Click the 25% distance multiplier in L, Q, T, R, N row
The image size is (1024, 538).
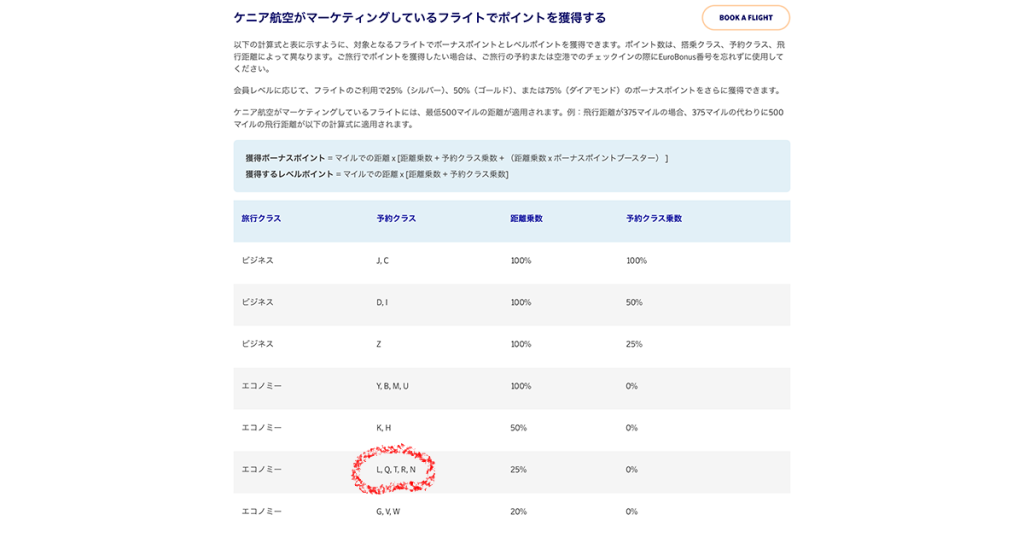(x=518, y=469)
